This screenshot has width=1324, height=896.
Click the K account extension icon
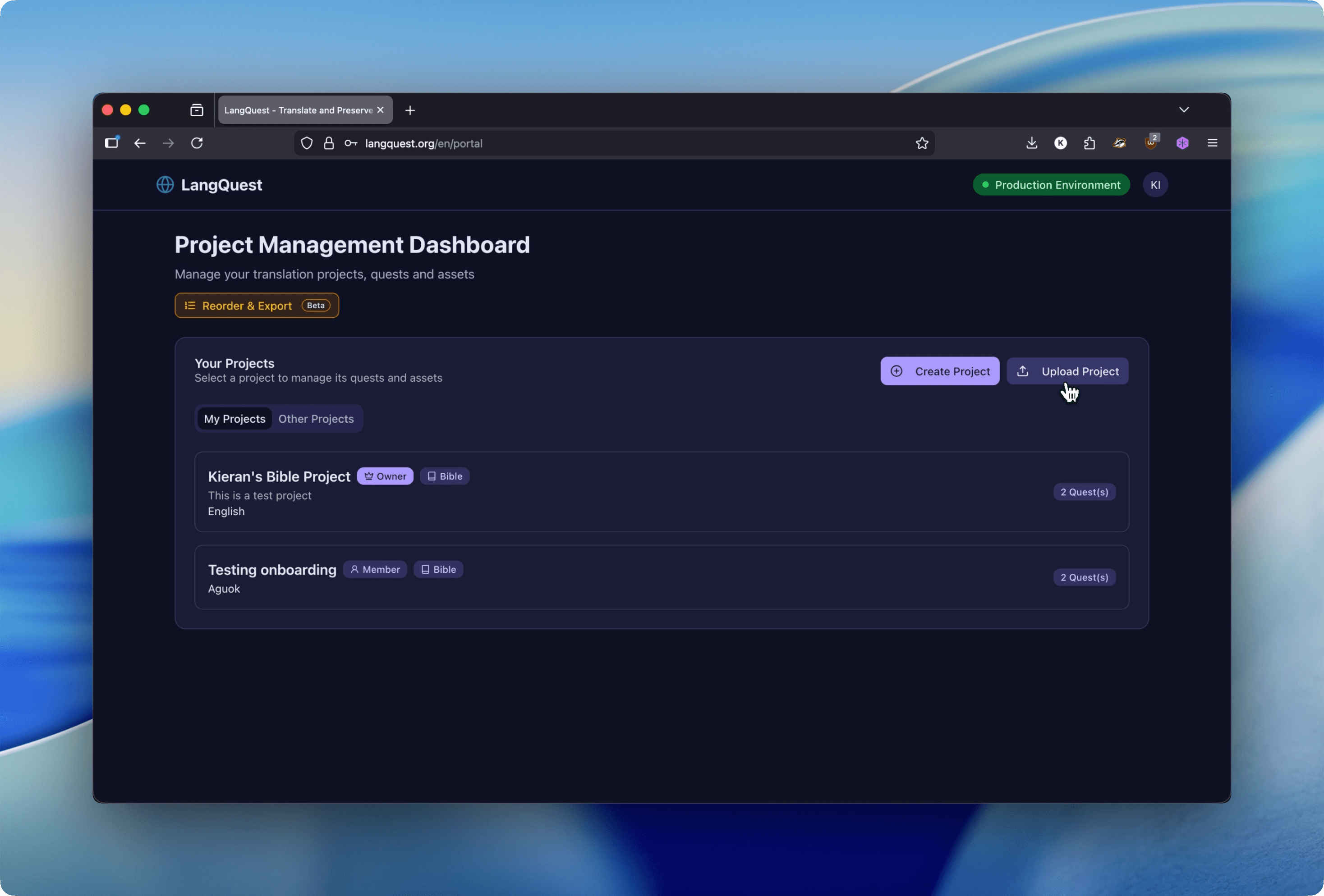click(x=1060, y=143)
